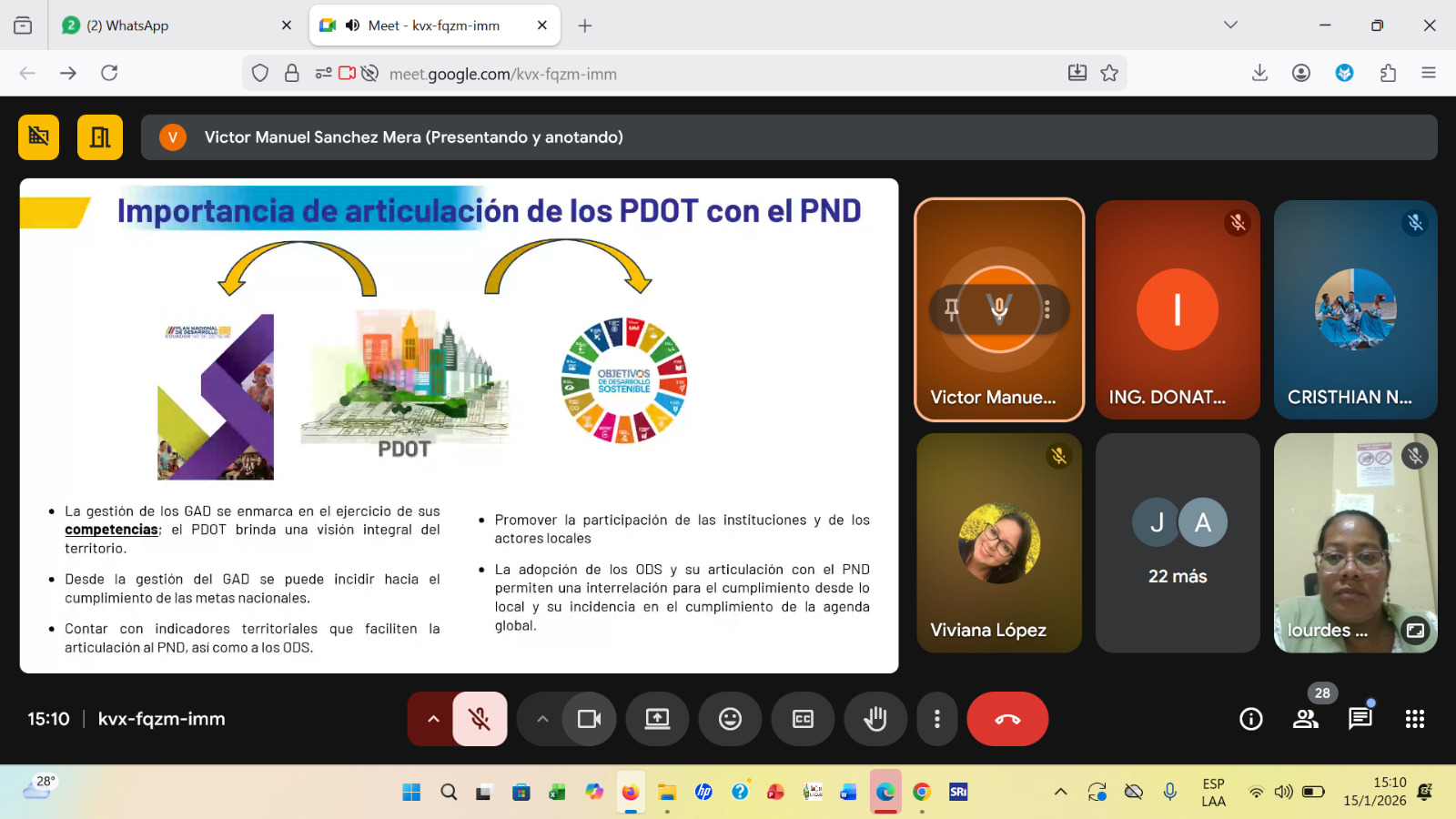1456x819 pixels.
Task: Open the people participants list
Action: (1306, 719)
